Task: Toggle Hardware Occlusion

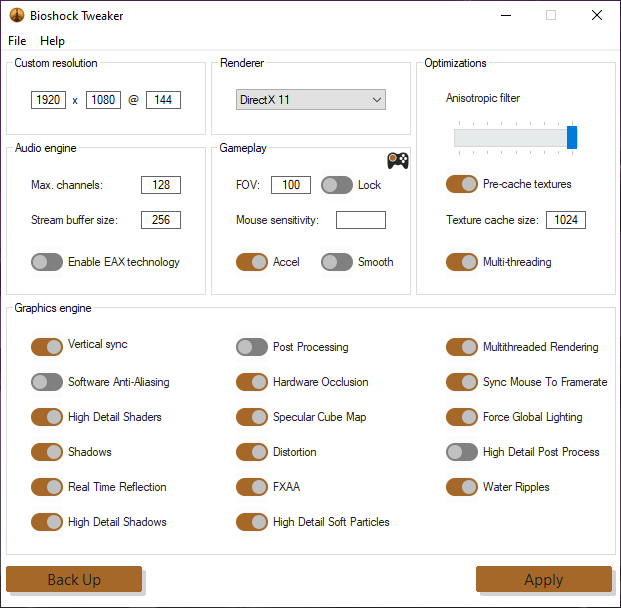Action: pyautogui.click(x=252, y=382)
